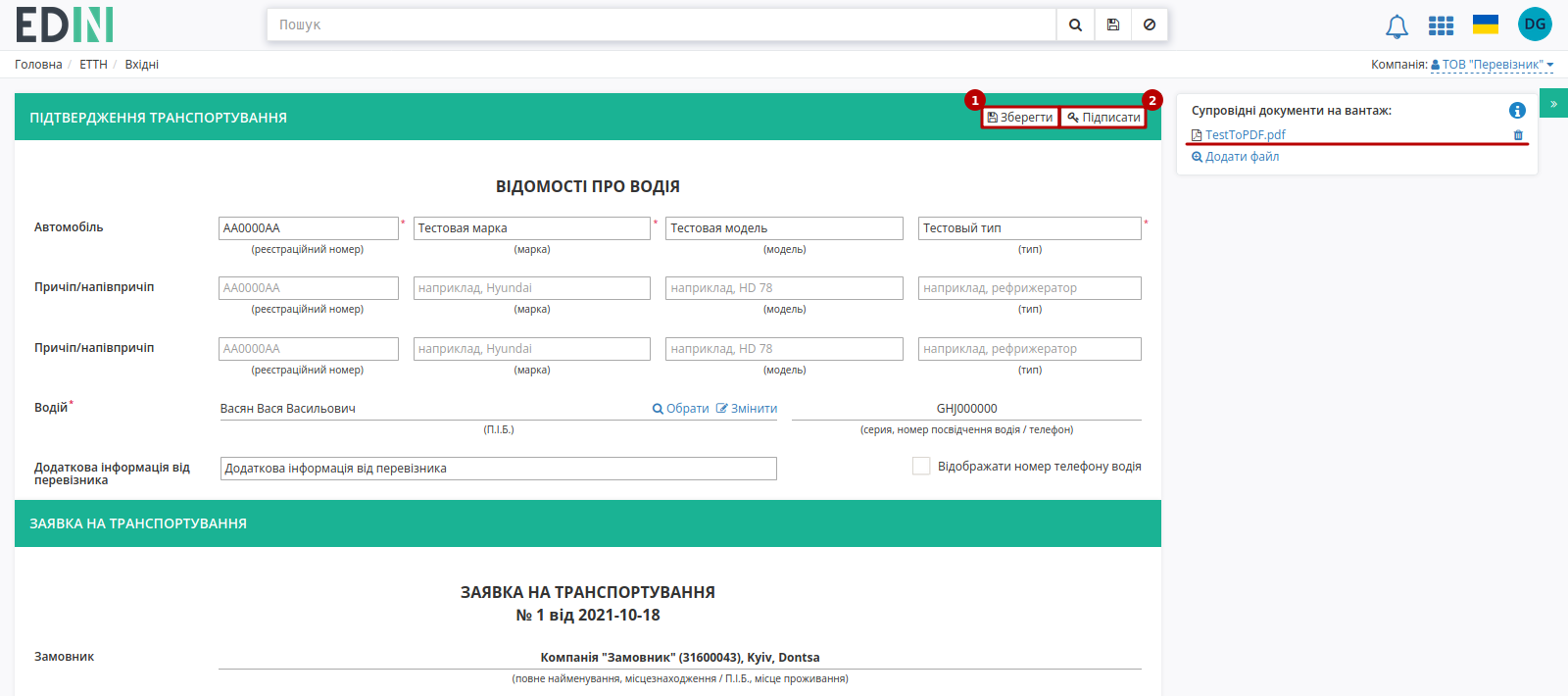Open the DG user avatar menu
The image size is (1568, 696).
pos(1535,25)
